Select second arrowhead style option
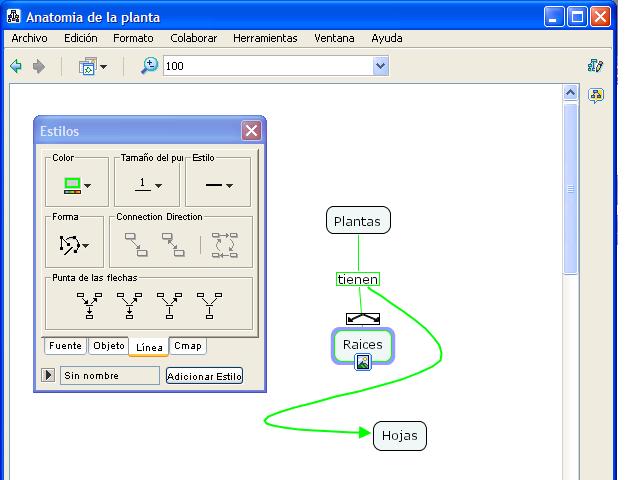The image size is (640, 480). click(x=129, y=304)
